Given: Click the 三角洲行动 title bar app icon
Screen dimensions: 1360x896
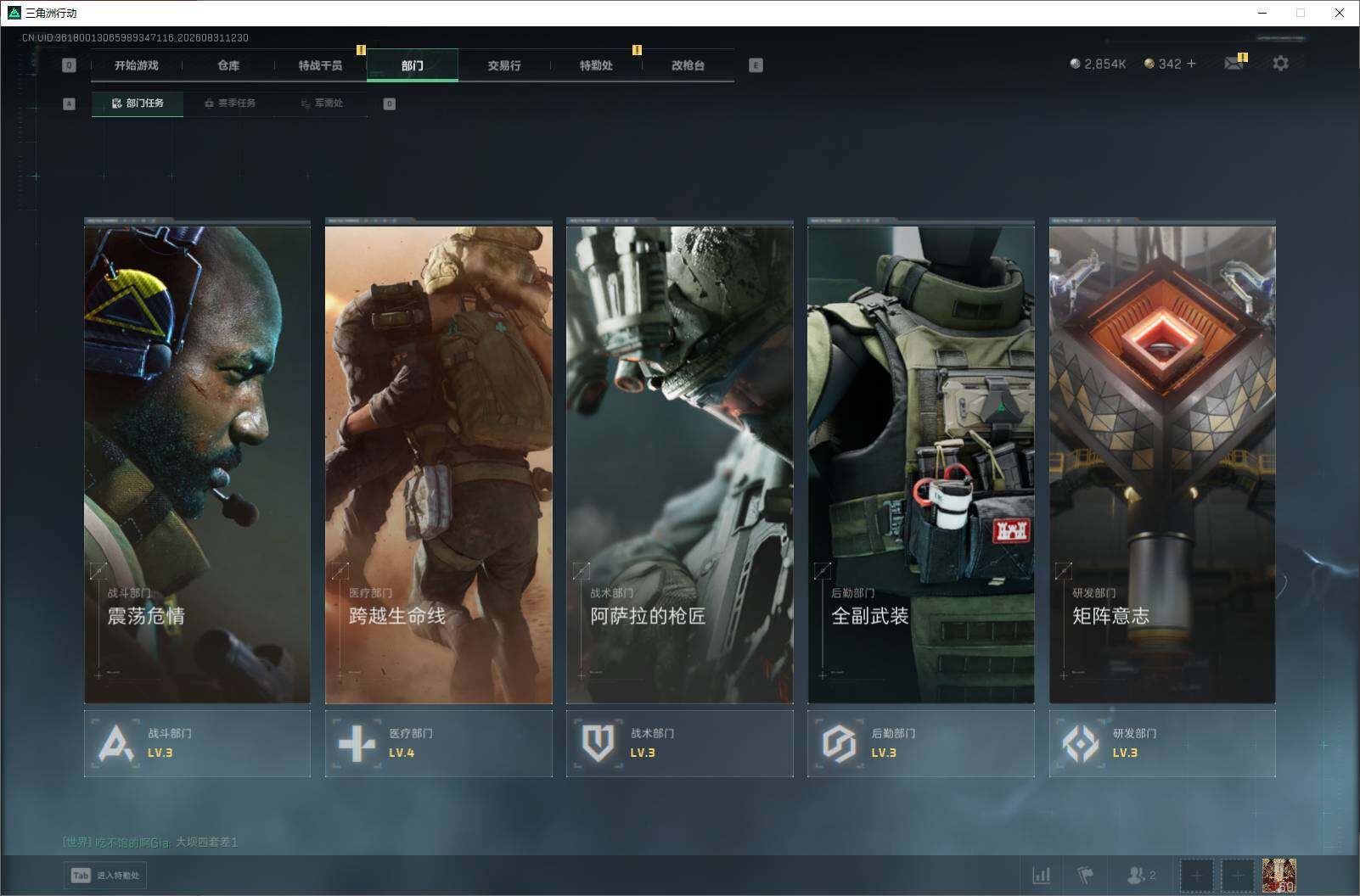Looking at the screenshot, I should 14,13.
